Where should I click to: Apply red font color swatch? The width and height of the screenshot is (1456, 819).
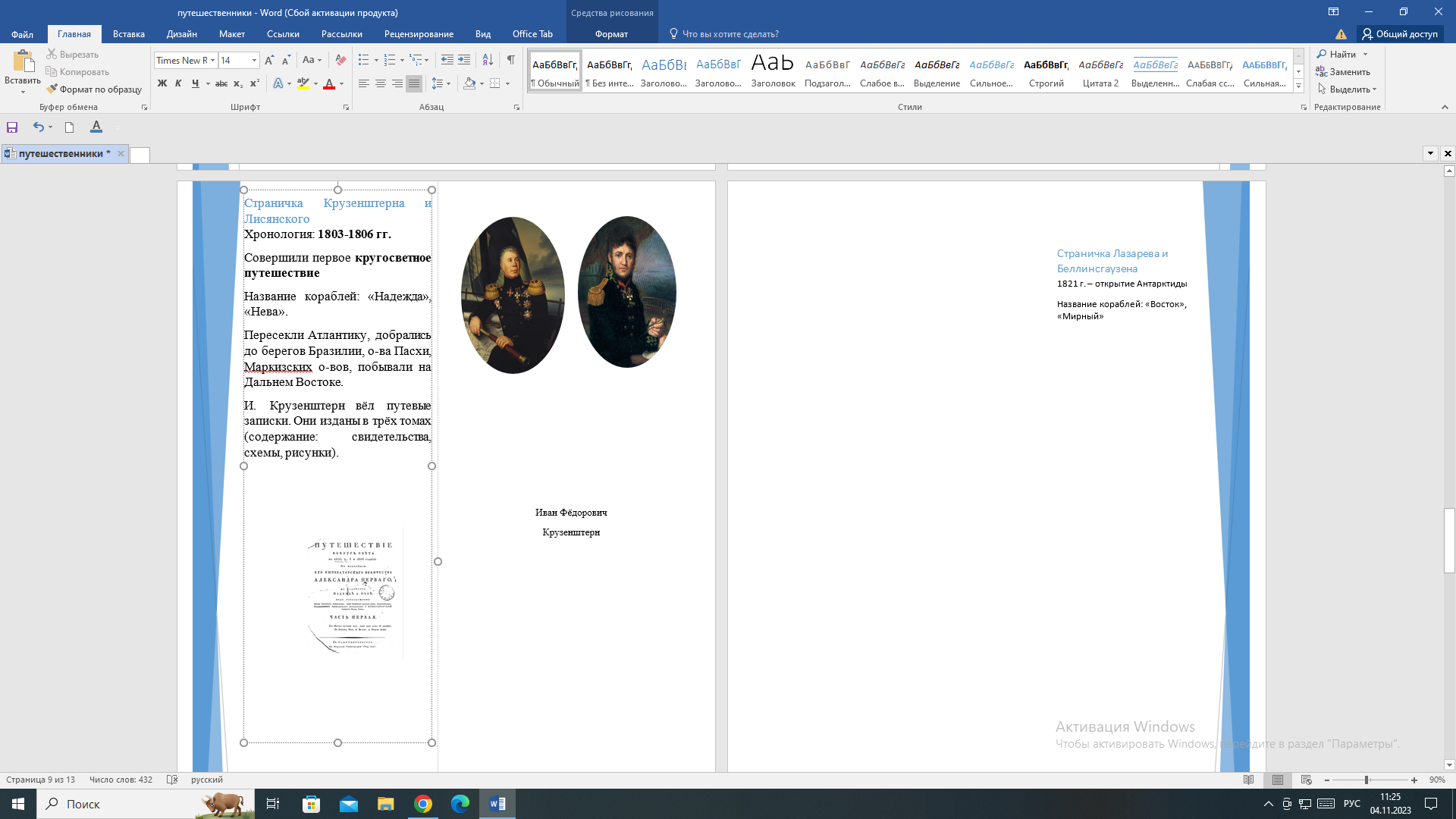[329, 83]
